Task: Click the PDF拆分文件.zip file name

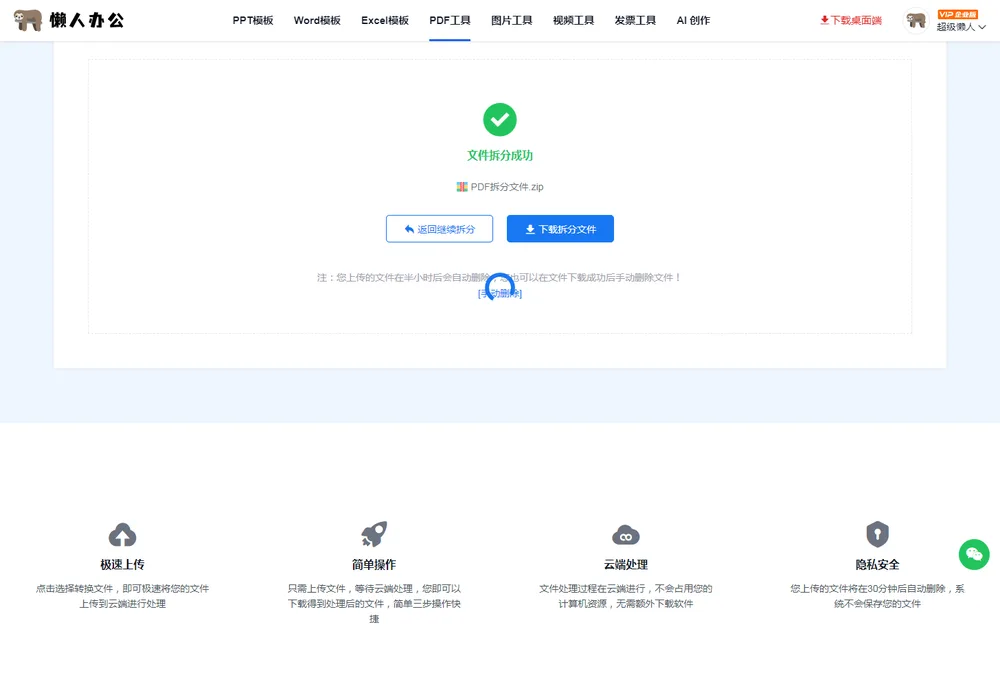Action: [507, 187]
